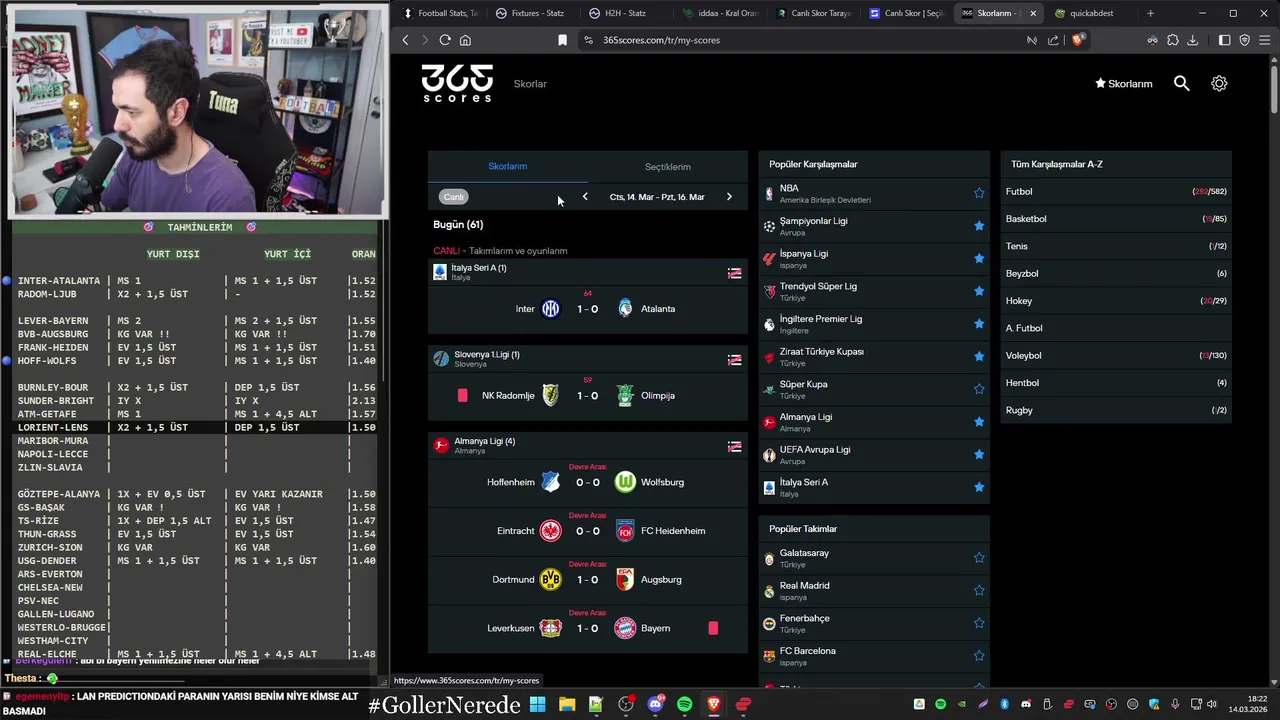Switch to Football Stats browser tab

[x=440, y=13]
